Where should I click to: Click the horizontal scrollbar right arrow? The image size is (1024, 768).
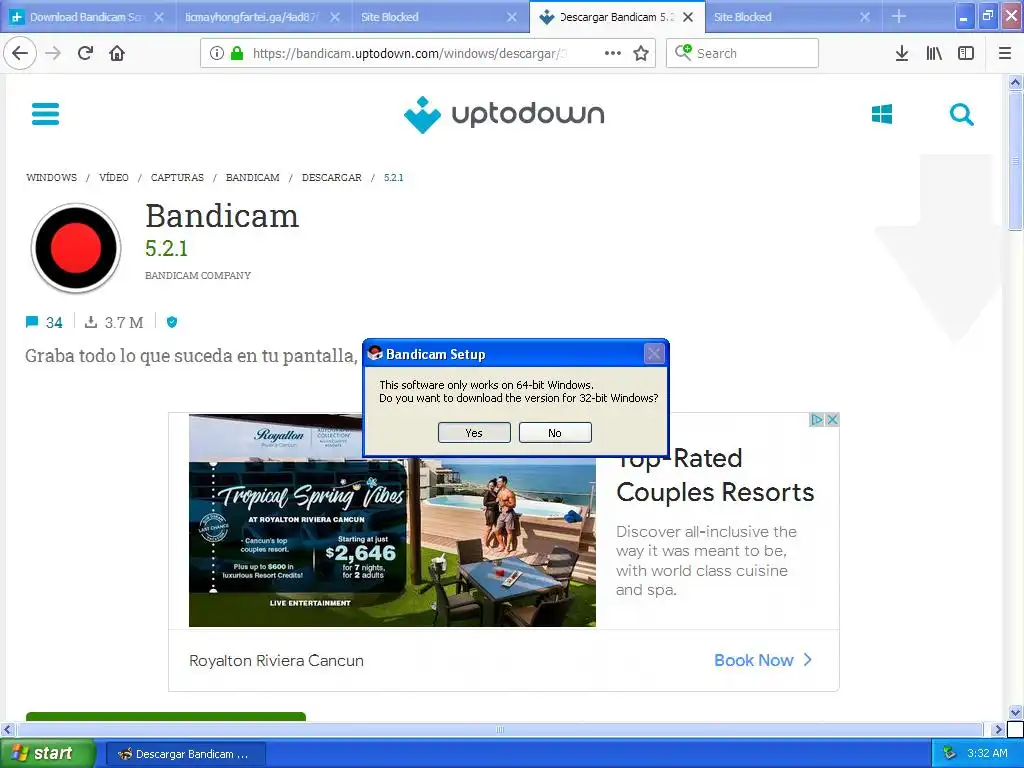click(x=997, y=729)
